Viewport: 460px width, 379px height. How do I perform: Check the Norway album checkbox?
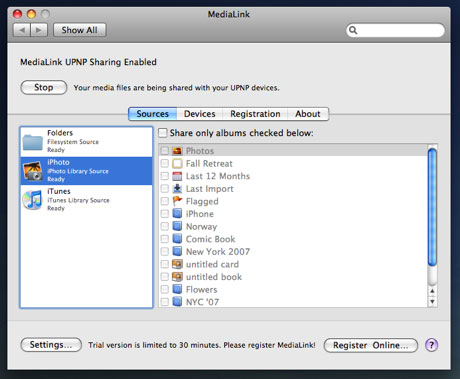click(165, 226)
